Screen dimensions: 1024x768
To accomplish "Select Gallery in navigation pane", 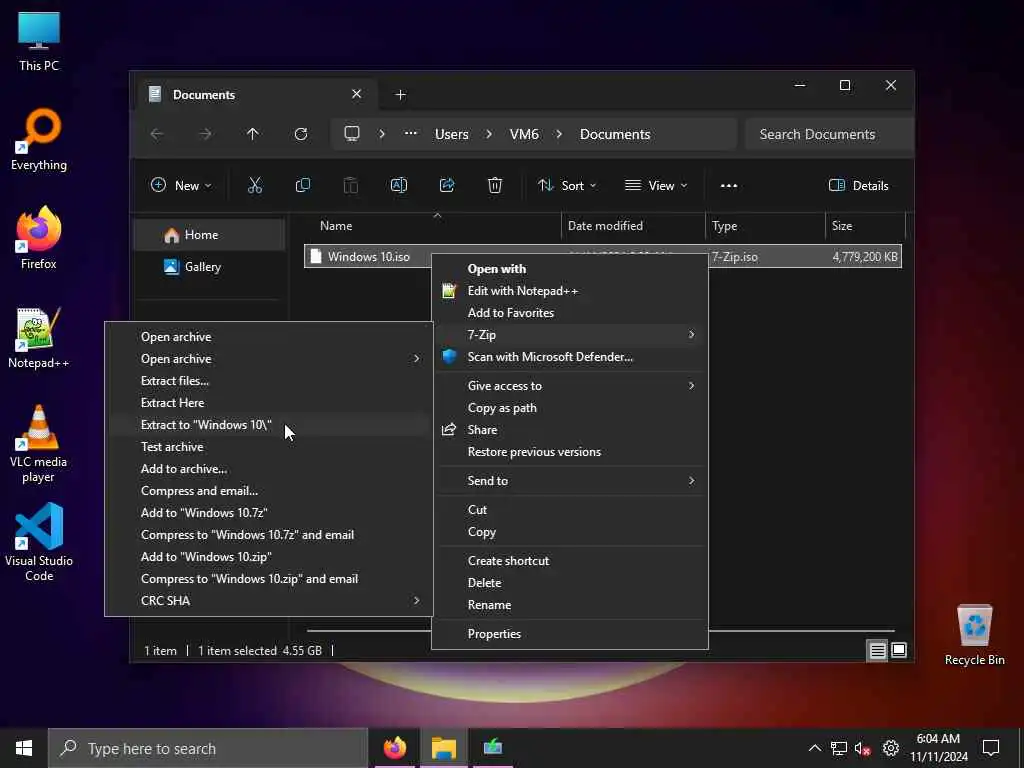I will click(209, 266).
